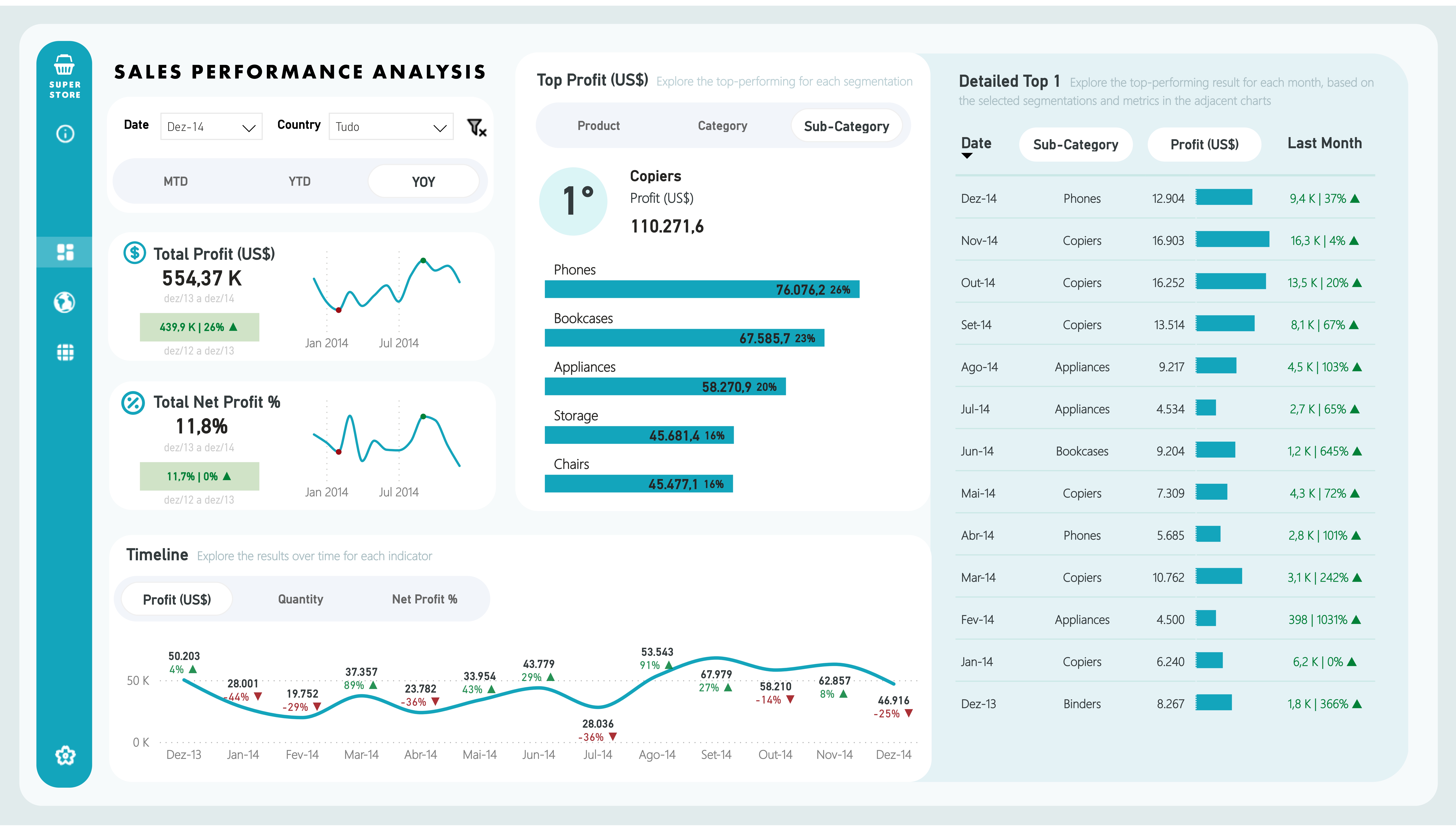Click the green arrow in 439,9 K badge
The height and width of the screenshot is (831, 1456).
coord(233,327)
